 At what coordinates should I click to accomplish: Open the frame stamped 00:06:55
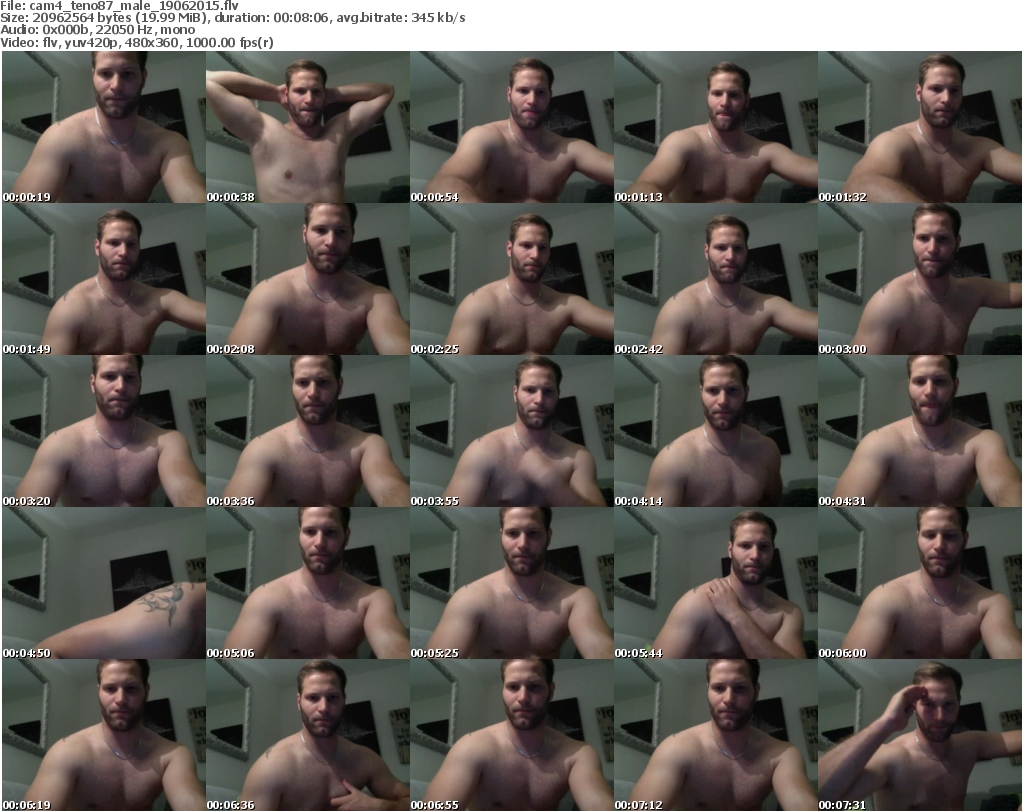point(511,735)
